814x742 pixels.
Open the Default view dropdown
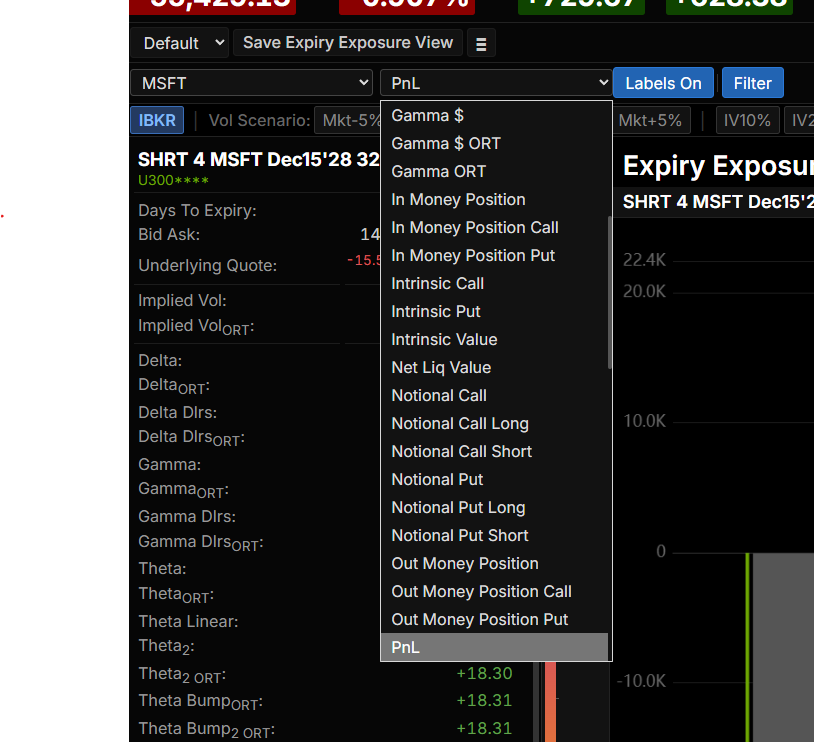point(180,43)
